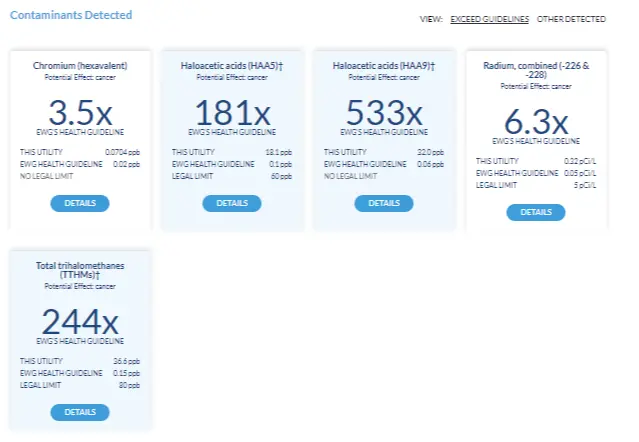Click the Haloacetic acids (HAA9) card title
The width and height of the screenshot is (639, 442).
click(x=384, y=66)
